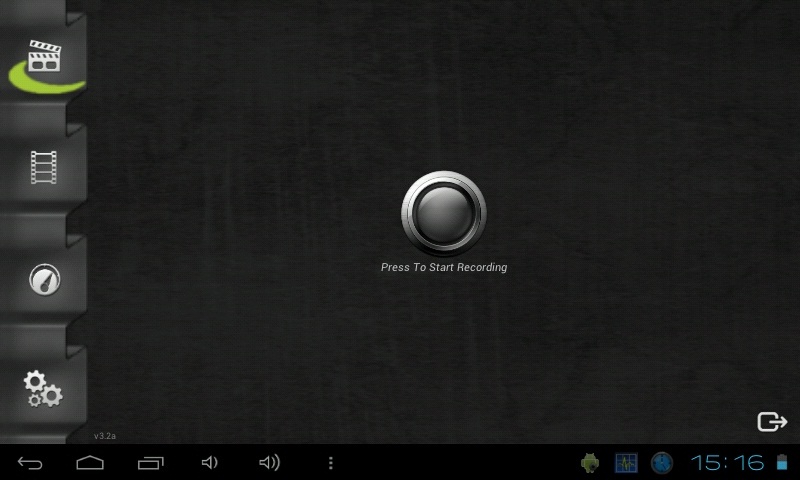Click the v3.2a version label
Screen dimensions: 800x480
pos(105,436)
